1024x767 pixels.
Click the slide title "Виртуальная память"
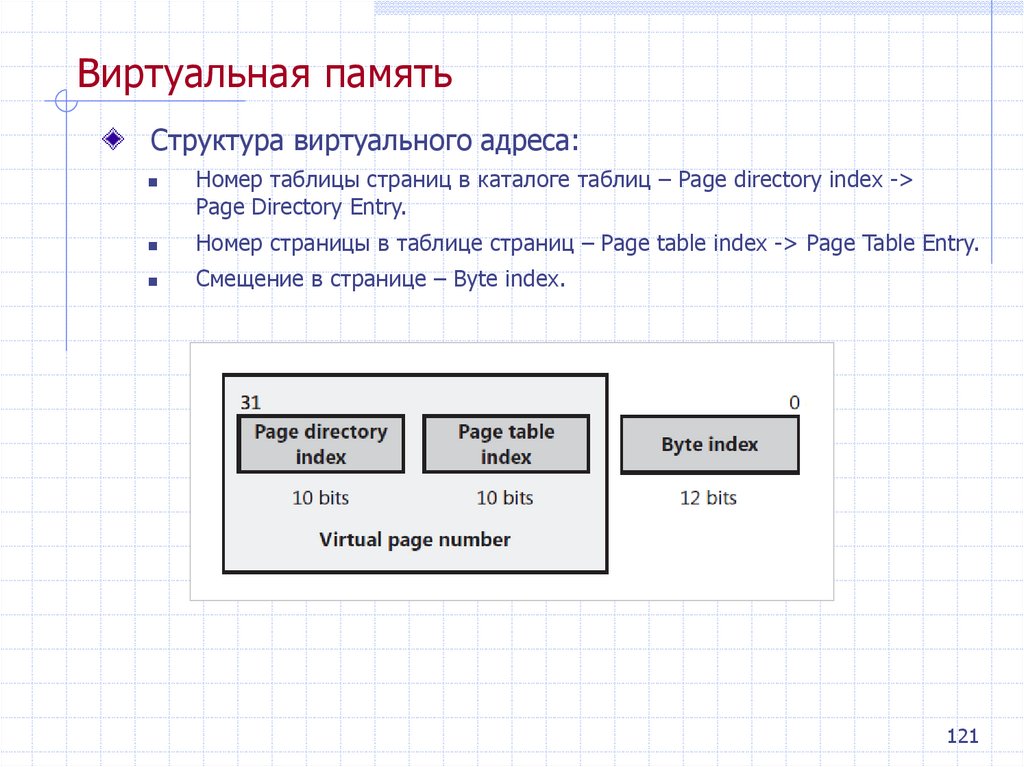[264, 74]
